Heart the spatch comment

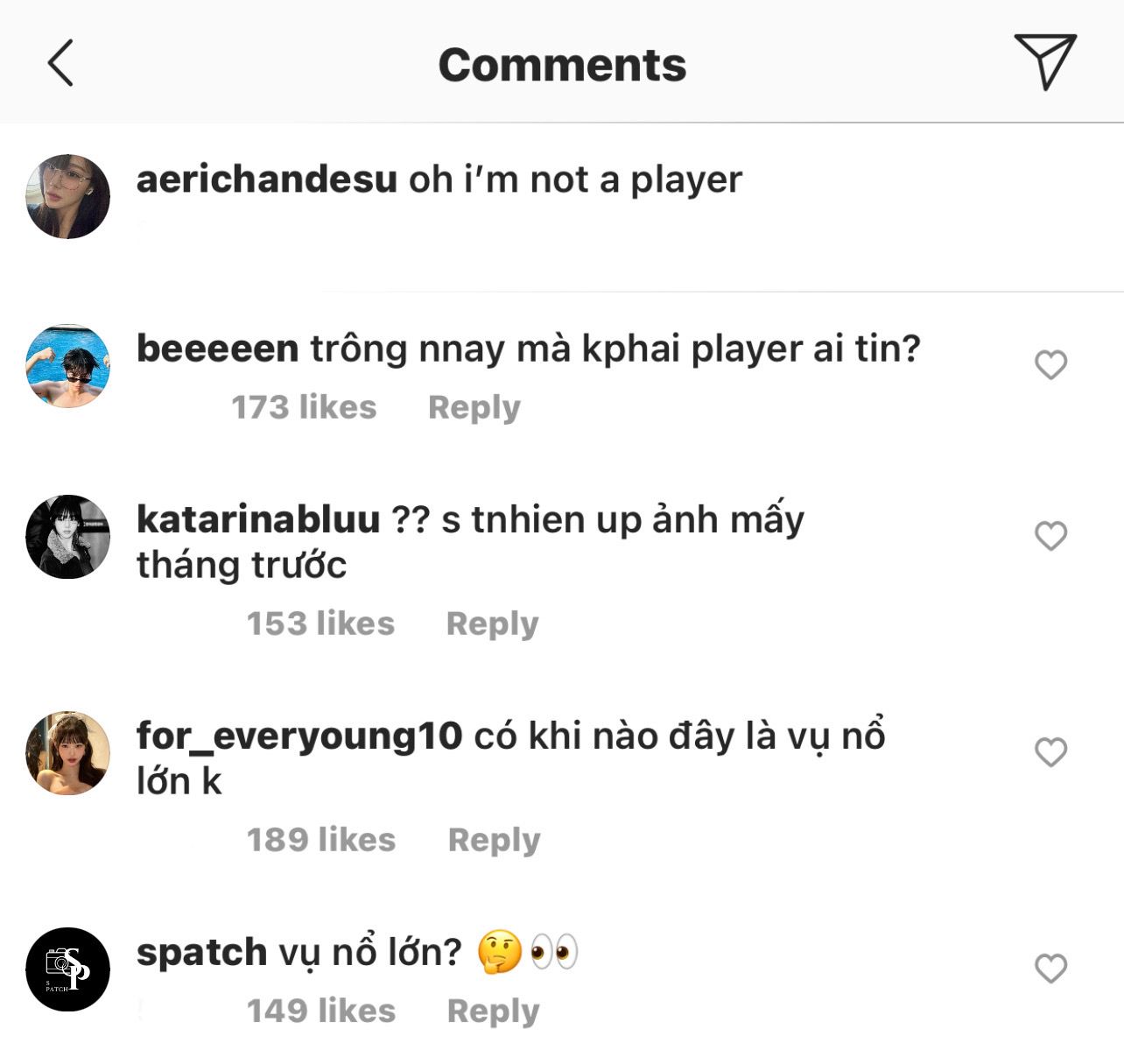tap(1050, 968)
